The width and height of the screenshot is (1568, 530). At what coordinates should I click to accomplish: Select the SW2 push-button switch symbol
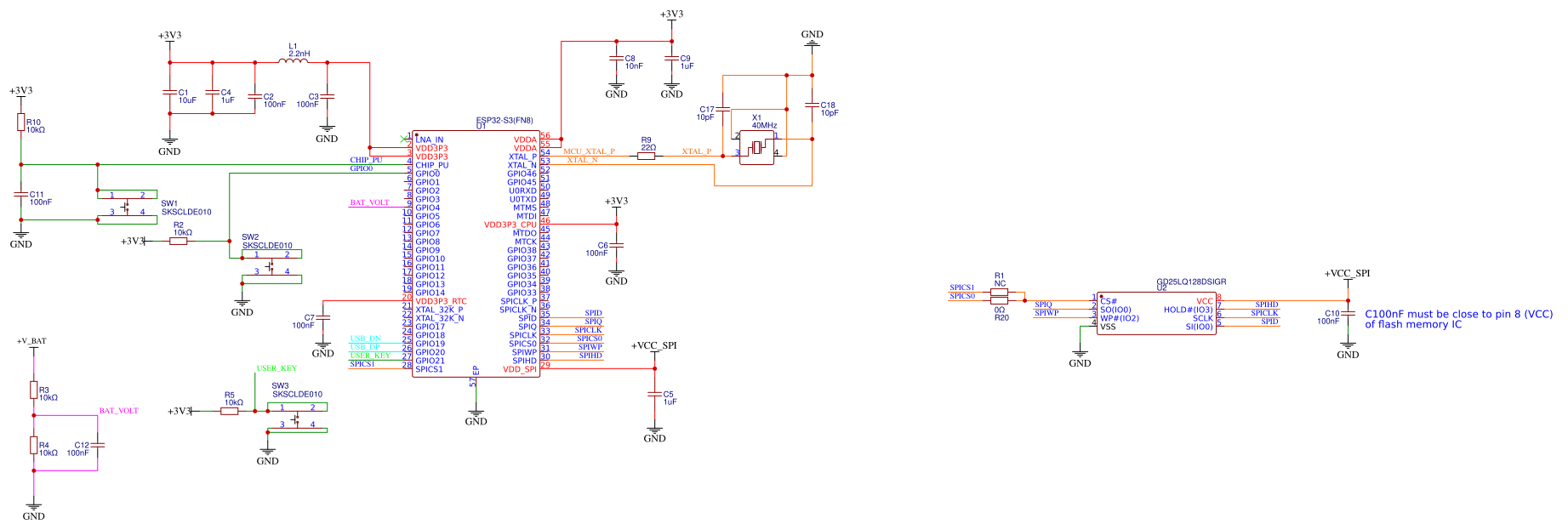[x=271, y=266]
